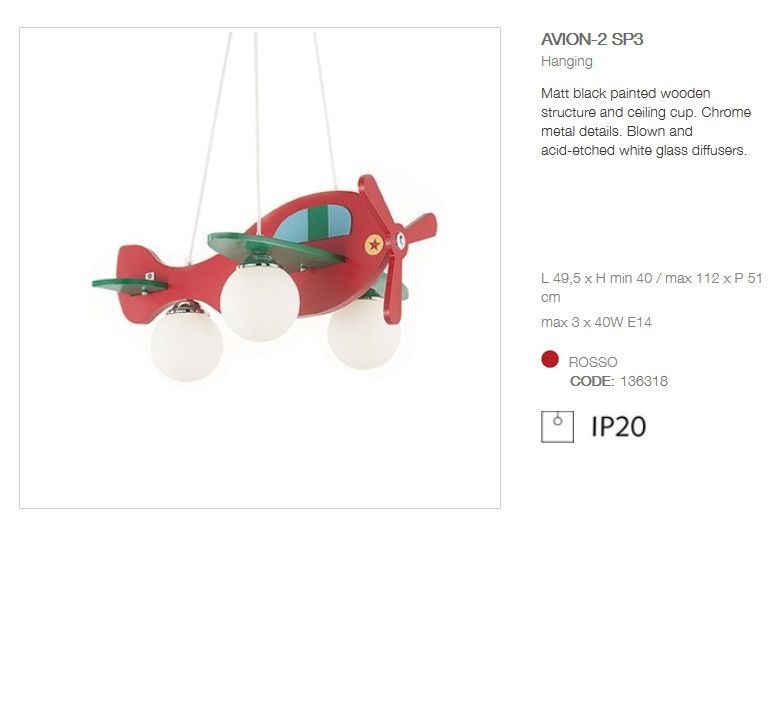Click the blue cockpit window
Image resolution: width=778 pixels, height=706 pixels.
click(x=313, y=223)
